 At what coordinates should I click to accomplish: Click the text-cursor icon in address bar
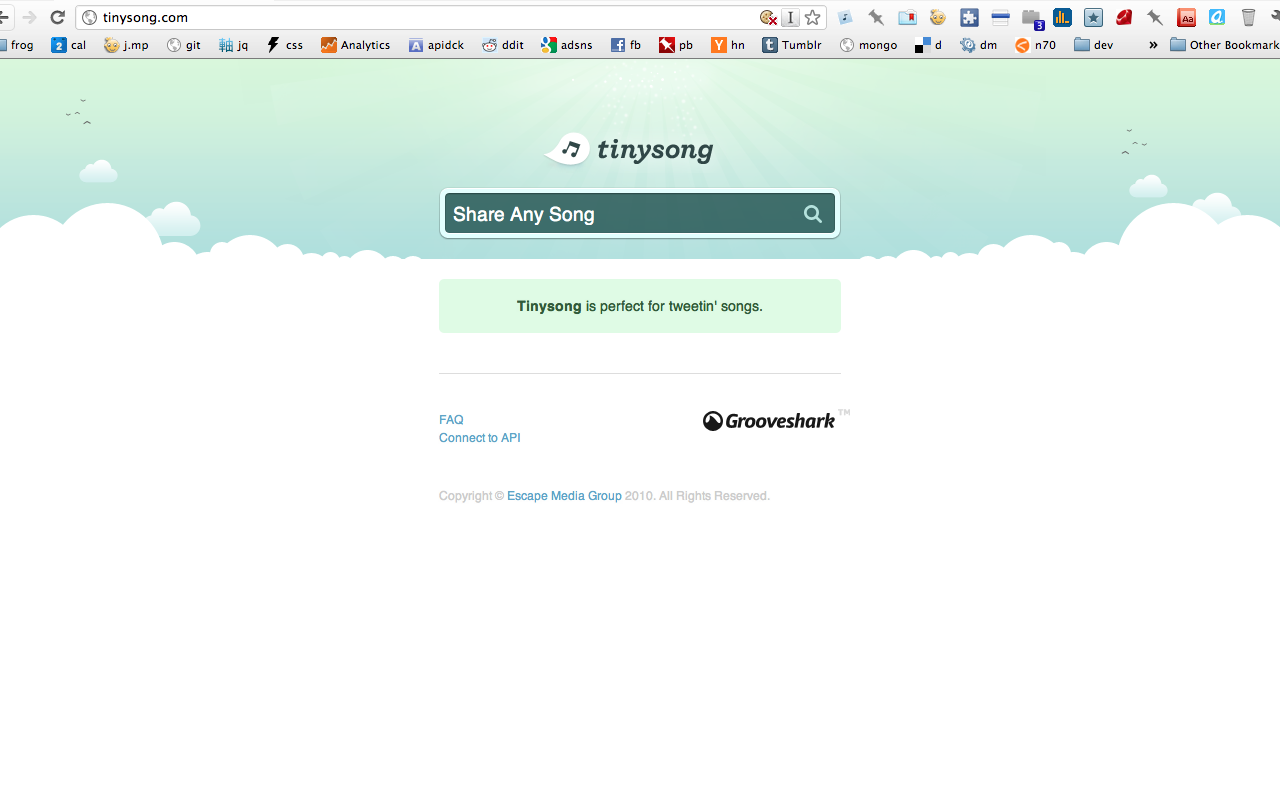[x=790, y=17]
